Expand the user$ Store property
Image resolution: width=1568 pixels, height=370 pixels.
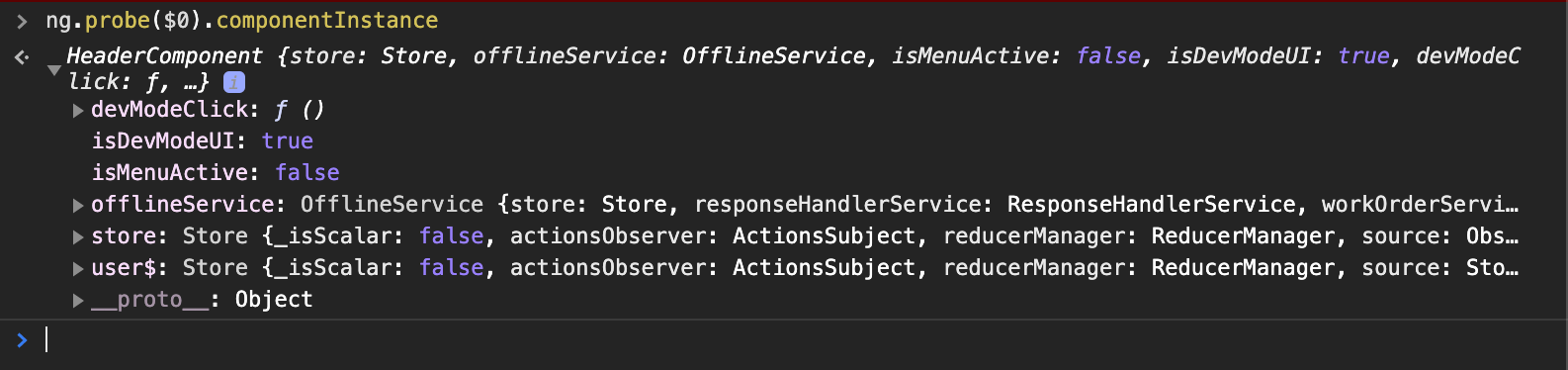pyautogui.click(x=78, y=268)
